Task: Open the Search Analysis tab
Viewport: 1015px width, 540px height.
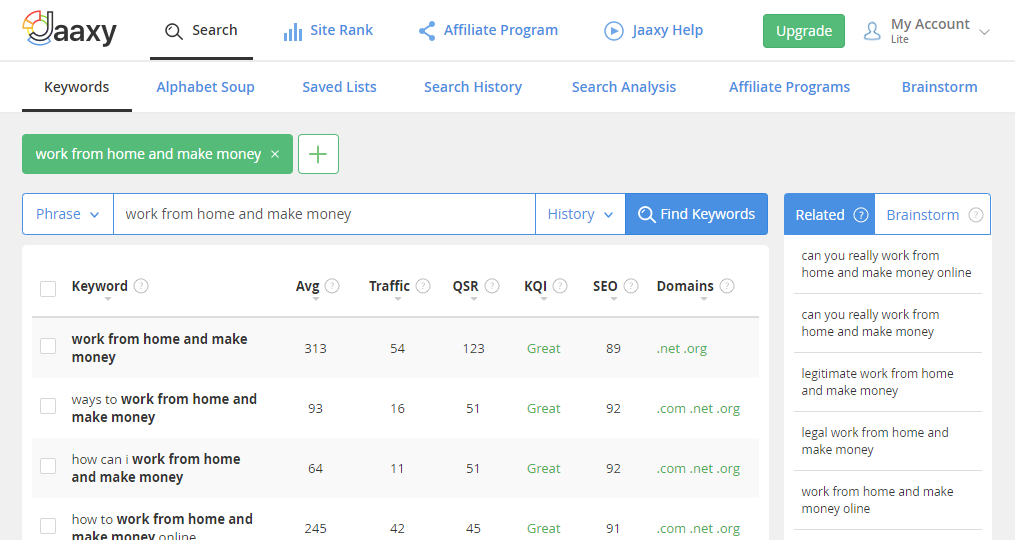Action: point(623,87)
